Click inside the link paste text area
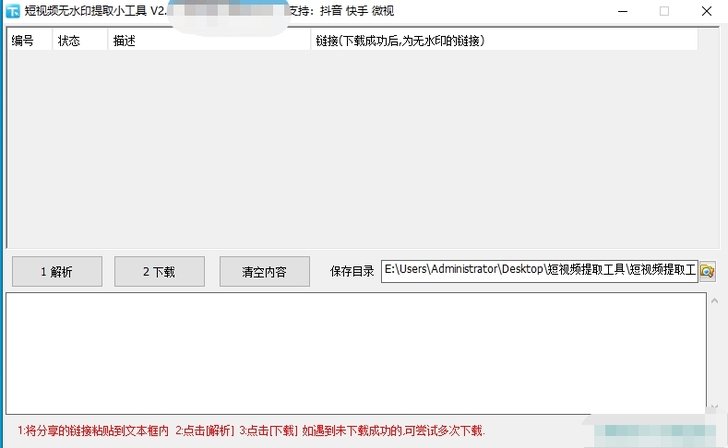The height and width of the screenshot is (448, 728). coord(356,353)
